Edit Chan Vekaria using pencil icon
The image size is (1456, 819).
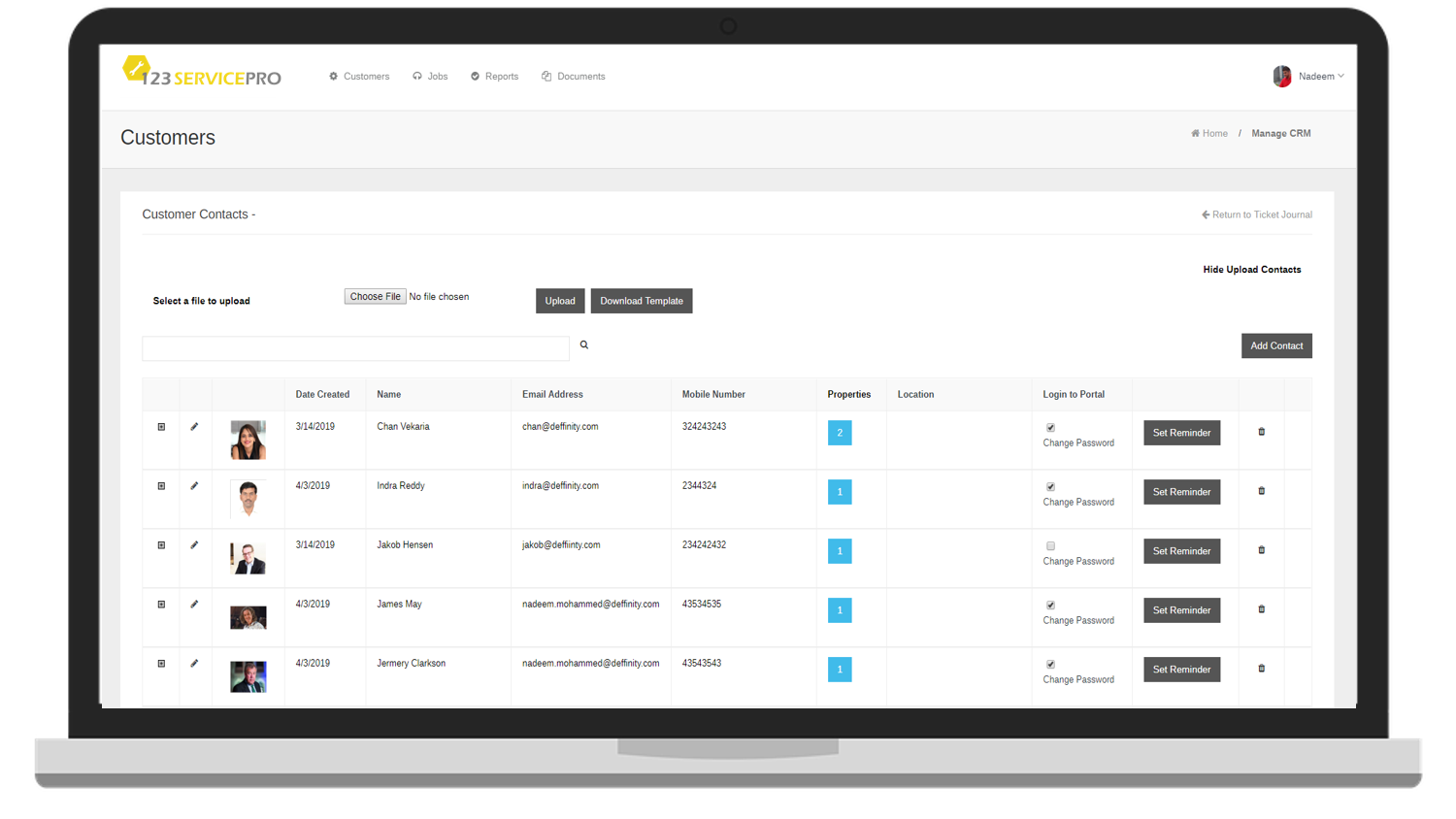coord(194,427)
